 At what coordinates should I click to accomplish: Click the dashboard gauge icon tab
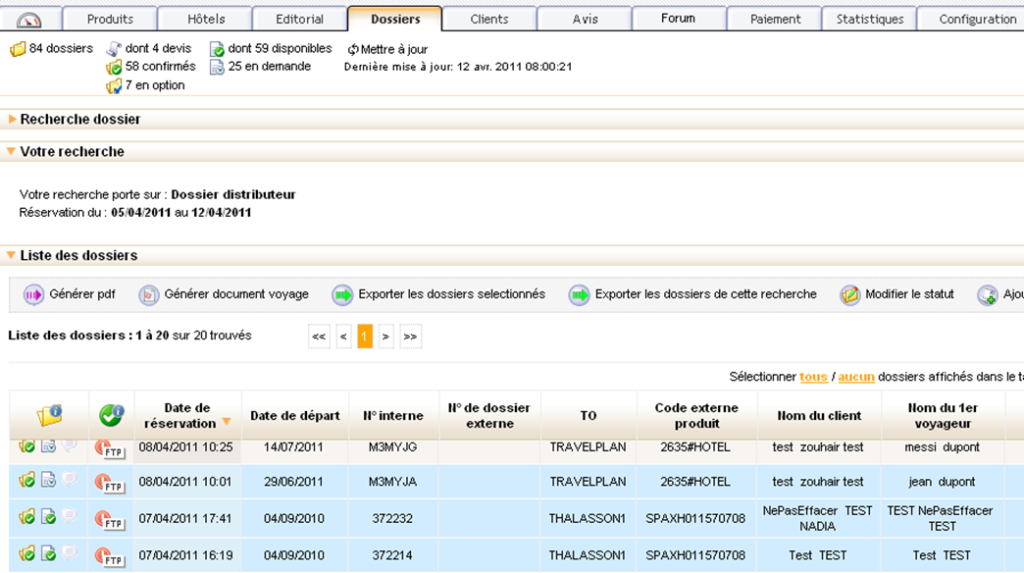(30, 19)
